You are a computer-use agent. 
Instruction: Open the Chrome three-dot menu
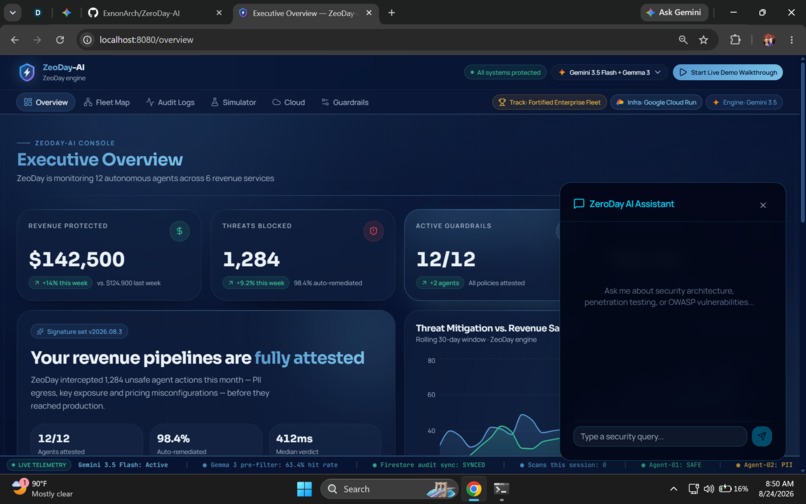792,40
